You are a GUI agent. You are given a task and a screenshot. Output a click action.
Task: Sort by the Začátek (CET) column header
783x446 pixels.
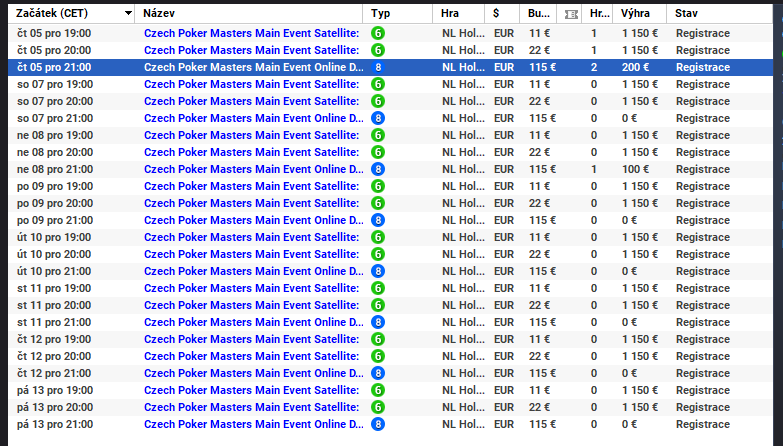point(71,13)
